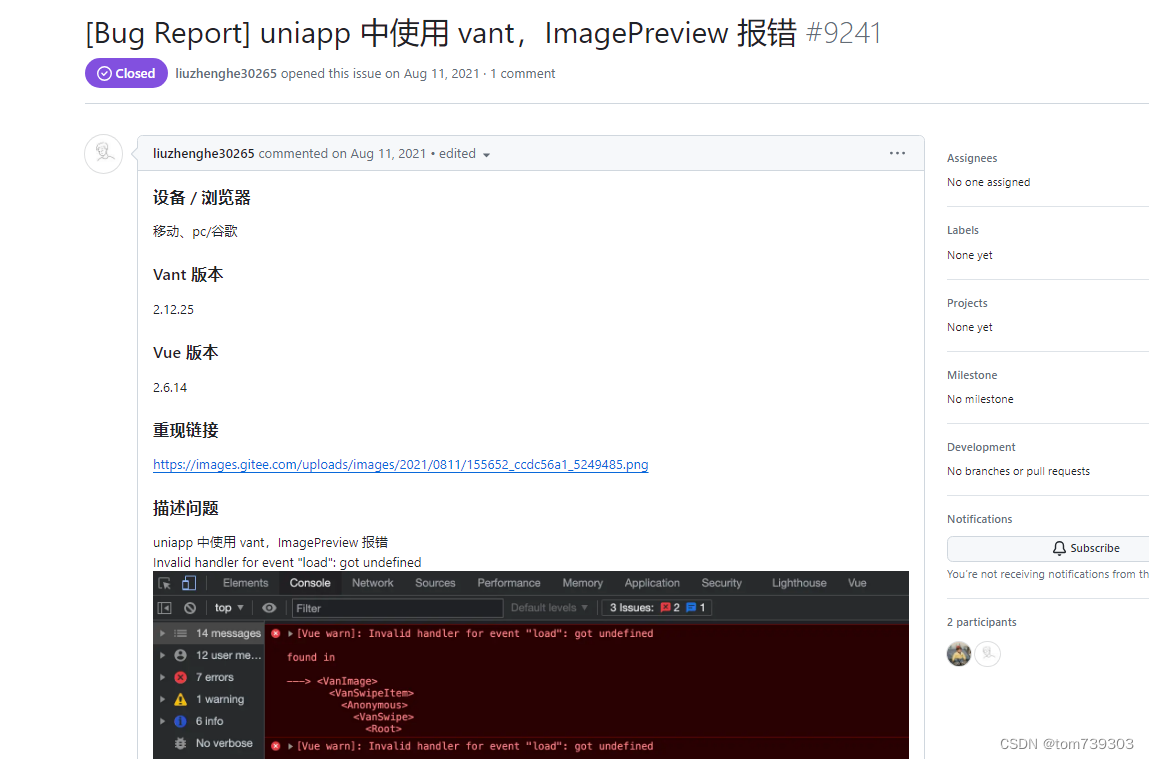The width and height of the screenshot is (1149, 759).
Task: Click the info messages icon in console sidebar
Action: [x=181, y=720]
